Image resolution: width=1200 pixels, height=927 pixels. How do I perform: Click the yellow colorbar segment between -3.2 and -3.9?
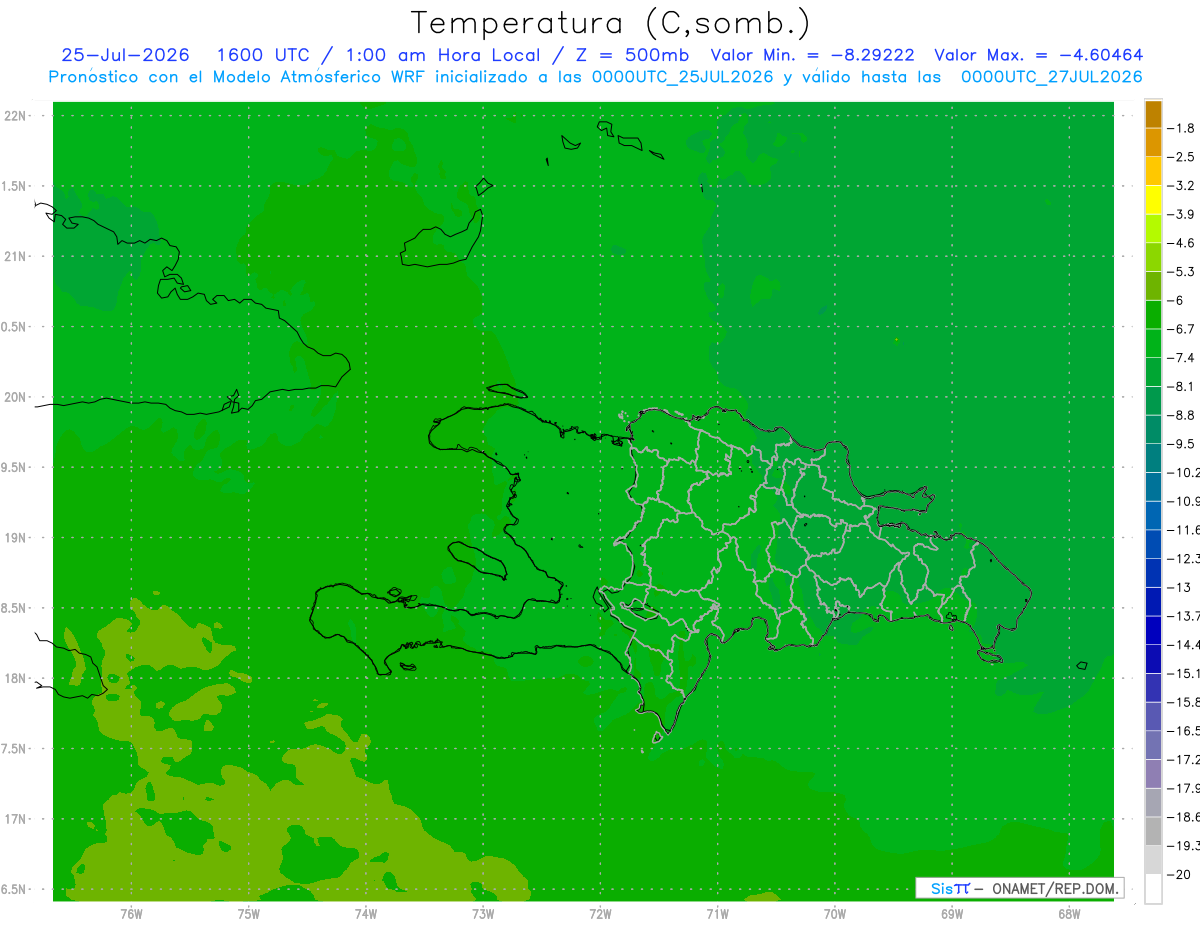[1153, 200]
